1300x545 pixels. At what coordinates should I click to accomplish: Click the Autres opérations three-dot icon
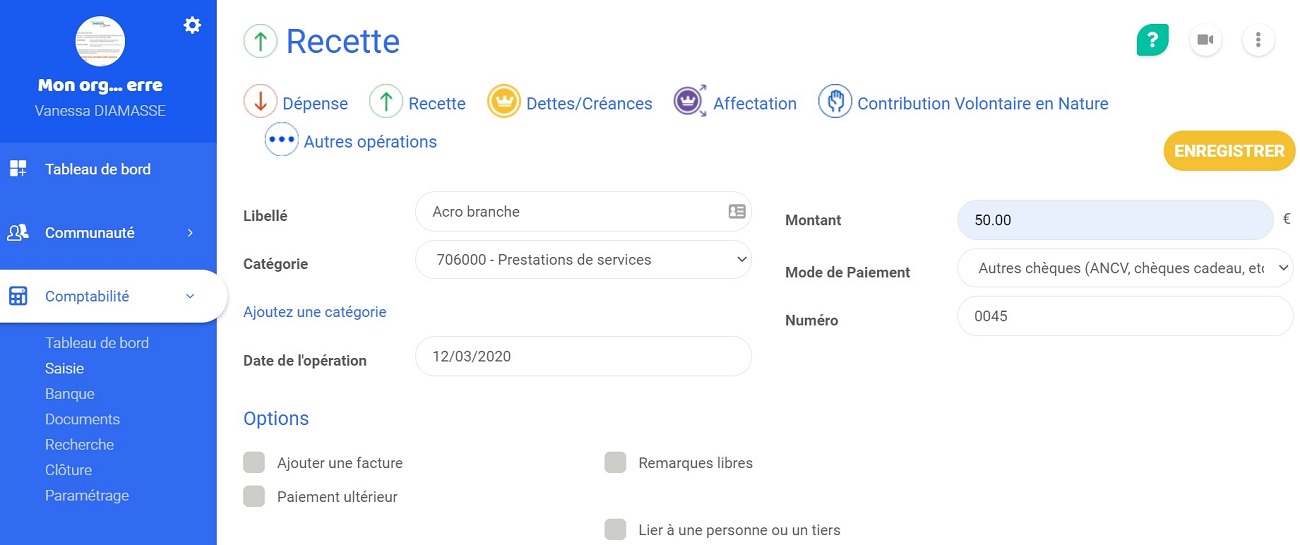(x=281, y=141)
